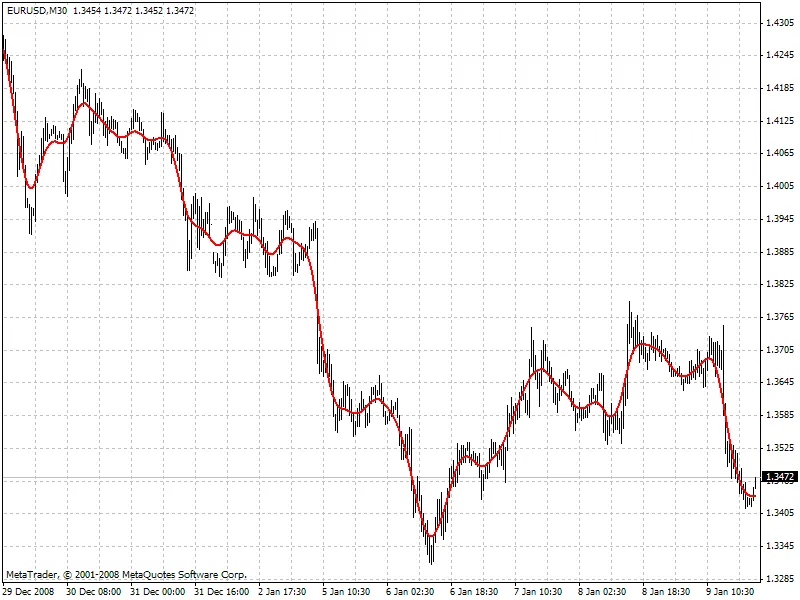Select the 1.3825 price axis label

[x=779, y=285]
